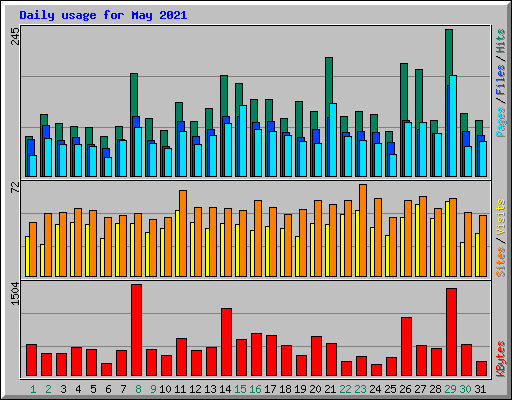Click the chart title 'Daily usage for May 2021'
Screen dimensions: 512x400
(103, 15)
